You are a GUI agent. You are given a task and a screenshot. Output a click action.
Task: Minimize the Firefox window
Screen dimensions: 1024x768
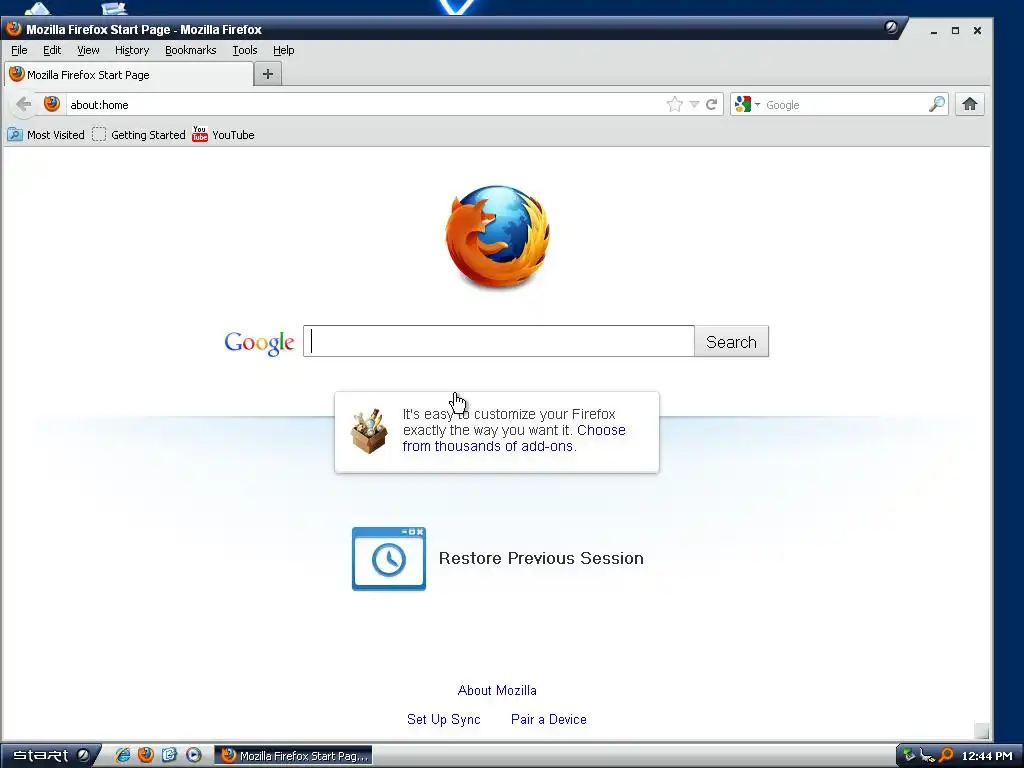click(934, 30)
